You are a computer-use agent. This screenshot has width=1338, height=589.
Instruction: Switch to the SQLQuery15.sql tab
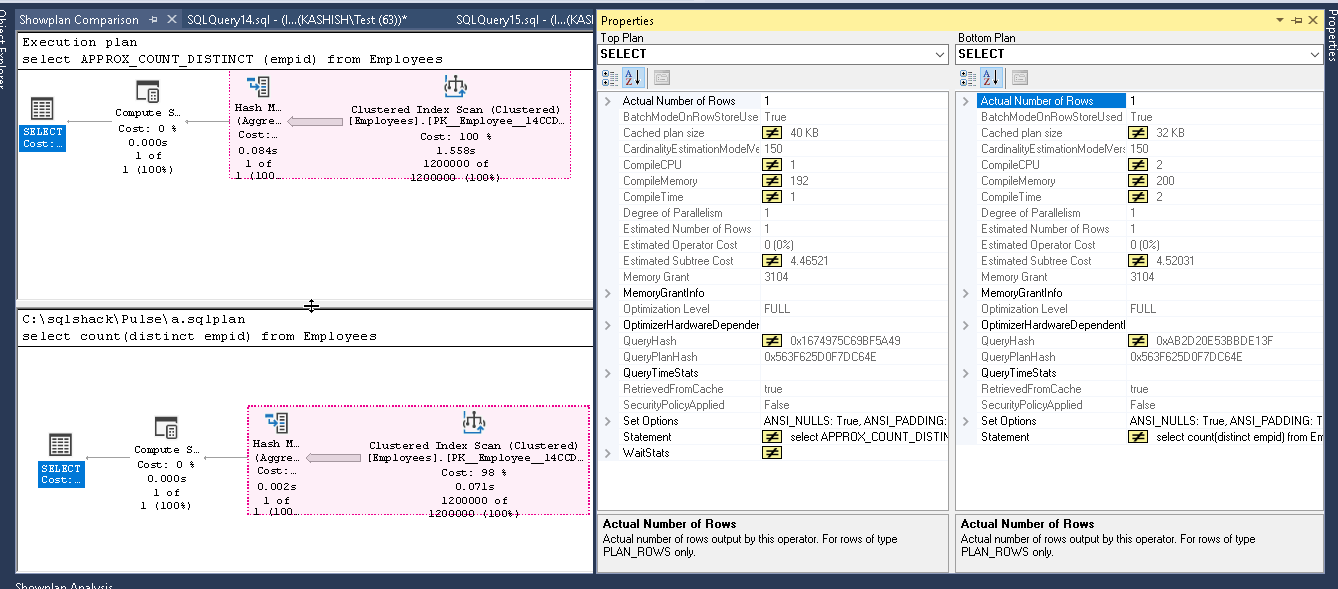(x=520, y=20)
